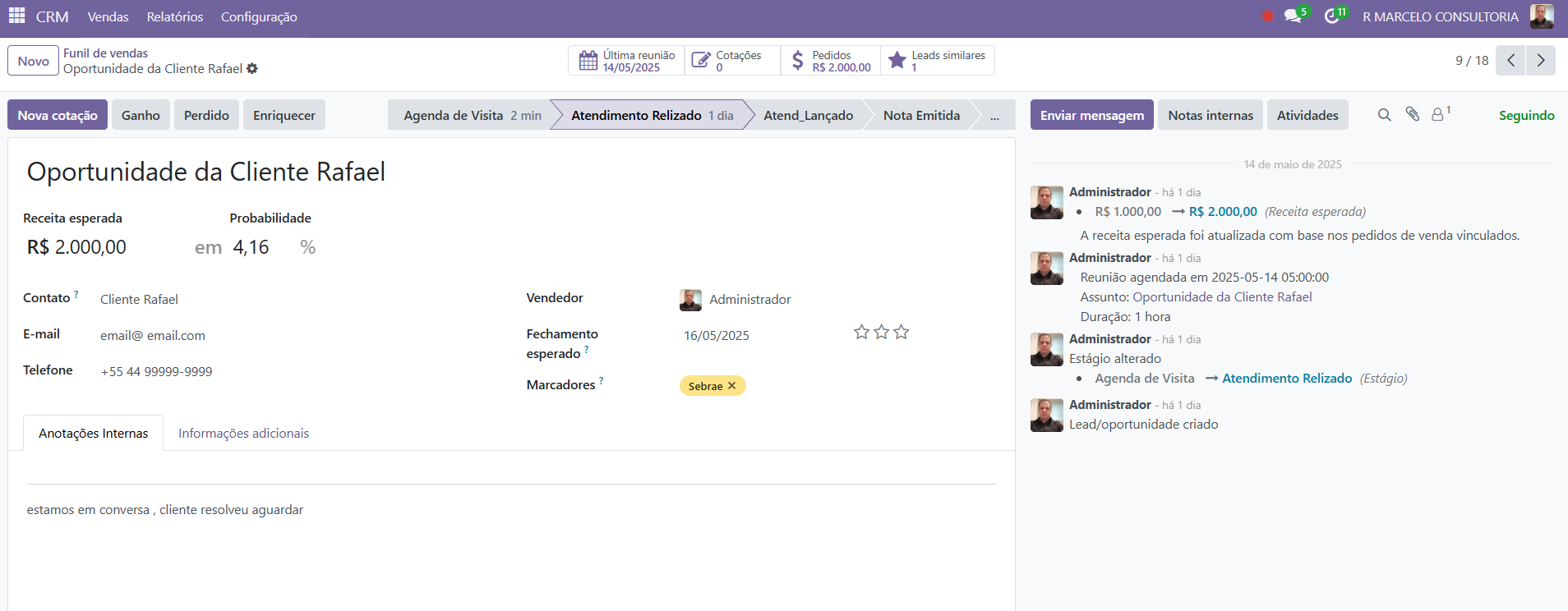Open the Relatórios menu
The width and height of the screenshot is (1568, 611).
click(174, 17)
